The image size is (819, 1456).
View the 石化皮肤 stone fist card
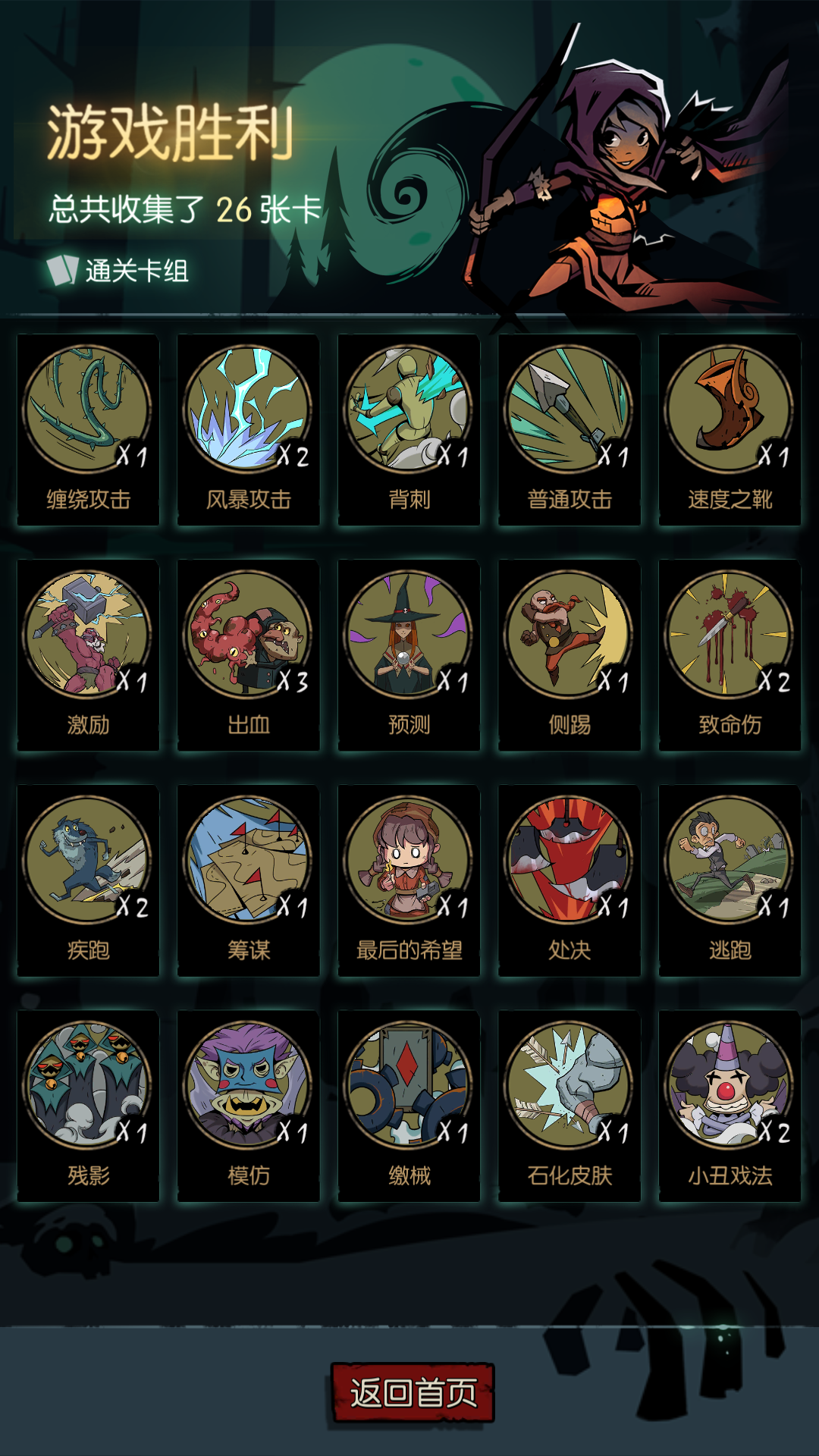tap(570, 1106)
